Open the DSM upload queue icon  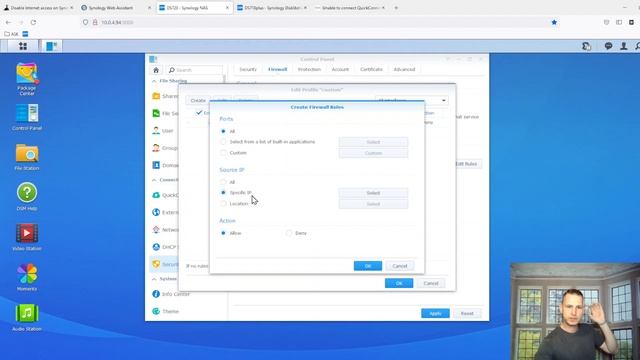pyautogui.click(x=587, y=46)
